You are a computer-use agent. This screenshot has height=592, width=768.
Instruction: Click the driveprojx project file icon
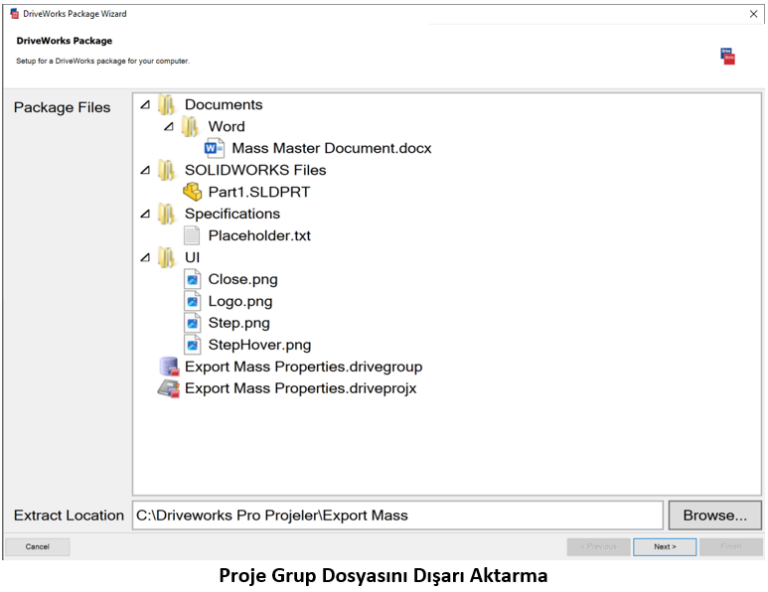[169, 388]
